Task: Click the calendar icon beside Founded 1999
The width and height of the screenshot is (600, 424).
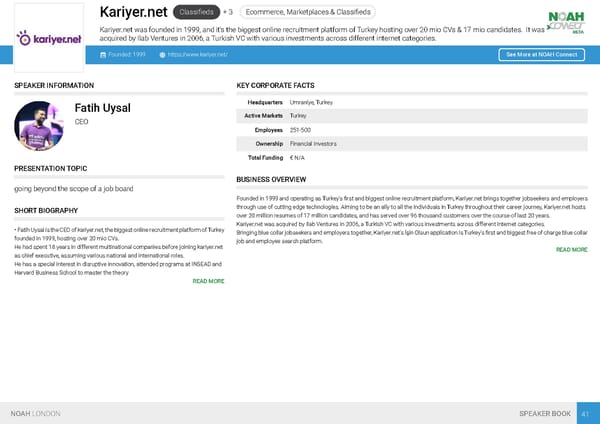Action: point(105,54)
